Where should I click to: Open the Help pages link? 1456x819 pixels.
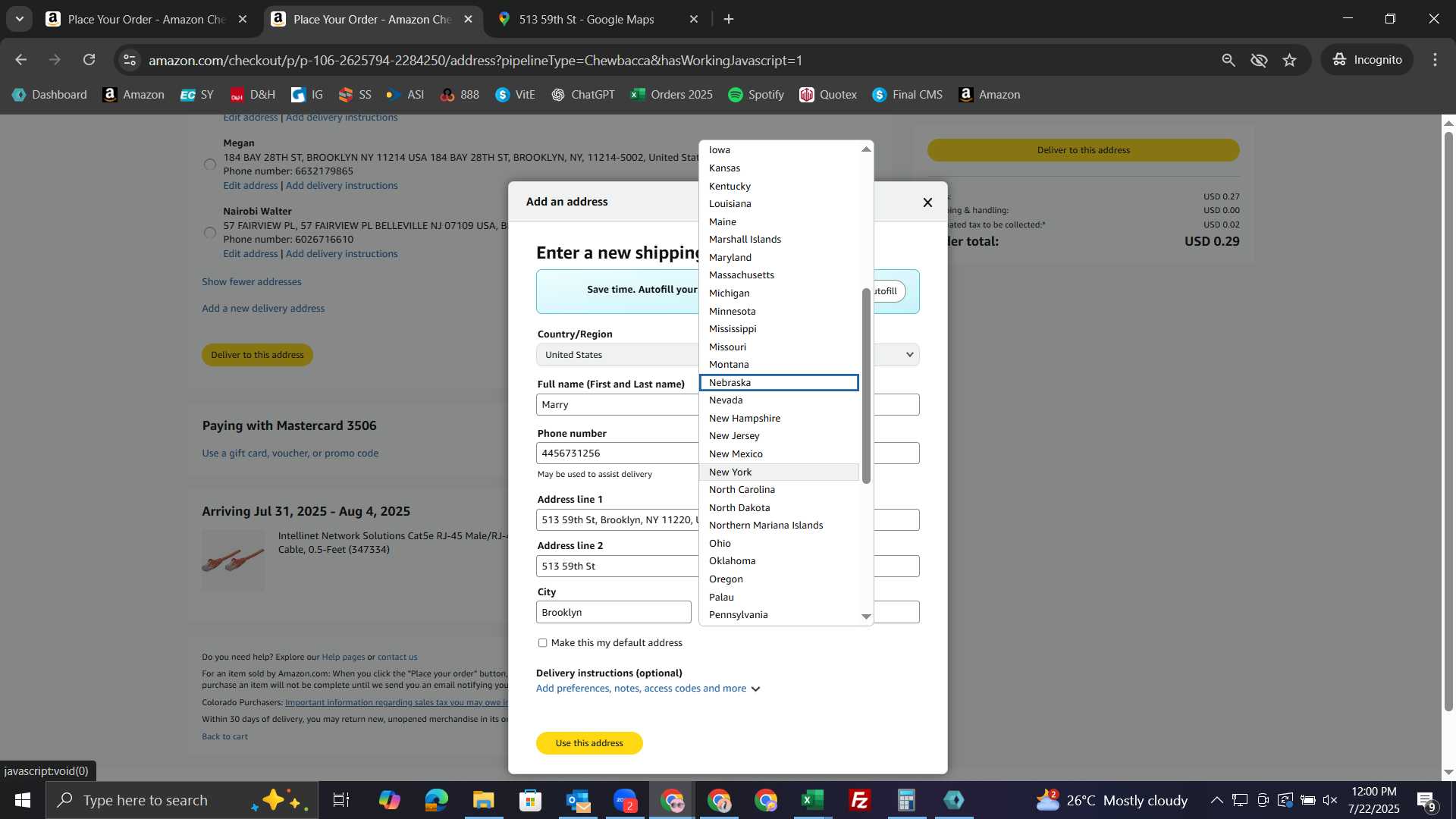coord(343,657)
